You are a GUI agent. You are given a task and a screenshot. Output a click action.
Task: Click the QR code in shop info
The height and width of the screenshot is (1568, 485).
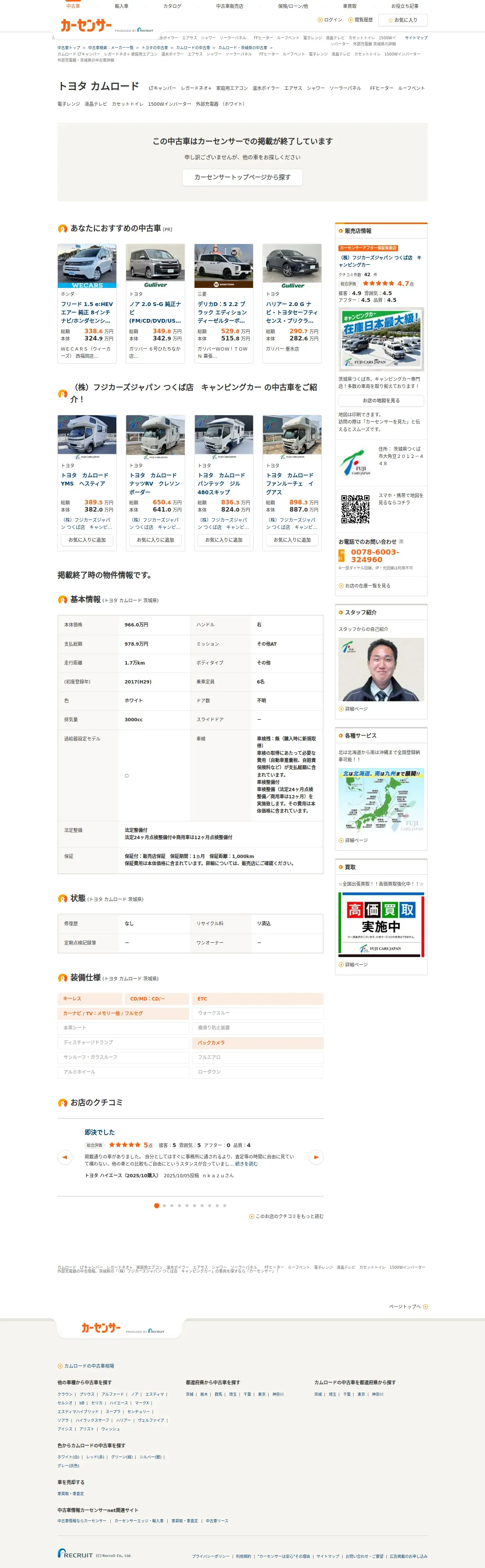(x=355, y=509)
